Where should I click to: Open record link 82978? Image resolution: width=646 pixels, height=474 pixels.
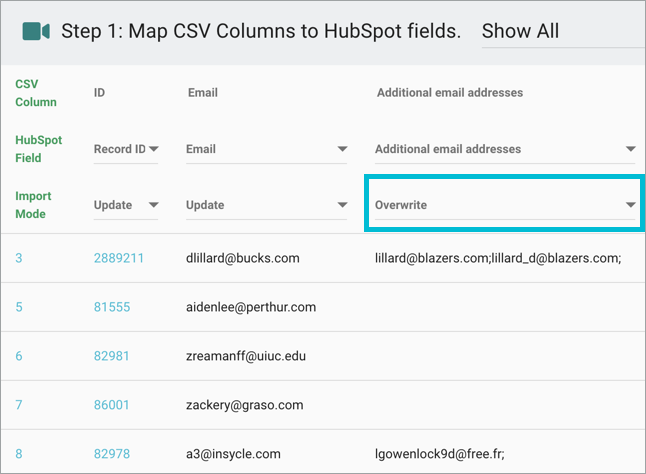pyautogui.click(x=112, y=454)
